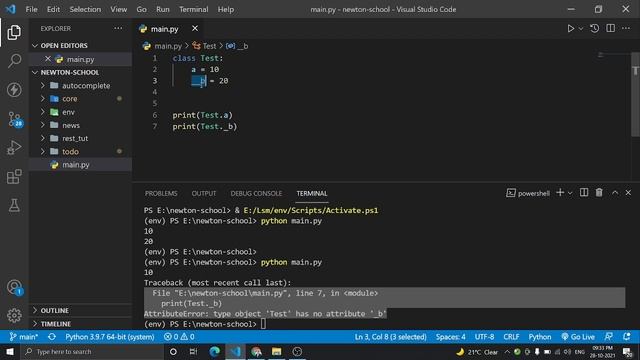Select main.py in the file tree
The image size is (640, 360).
click(80, 165)
